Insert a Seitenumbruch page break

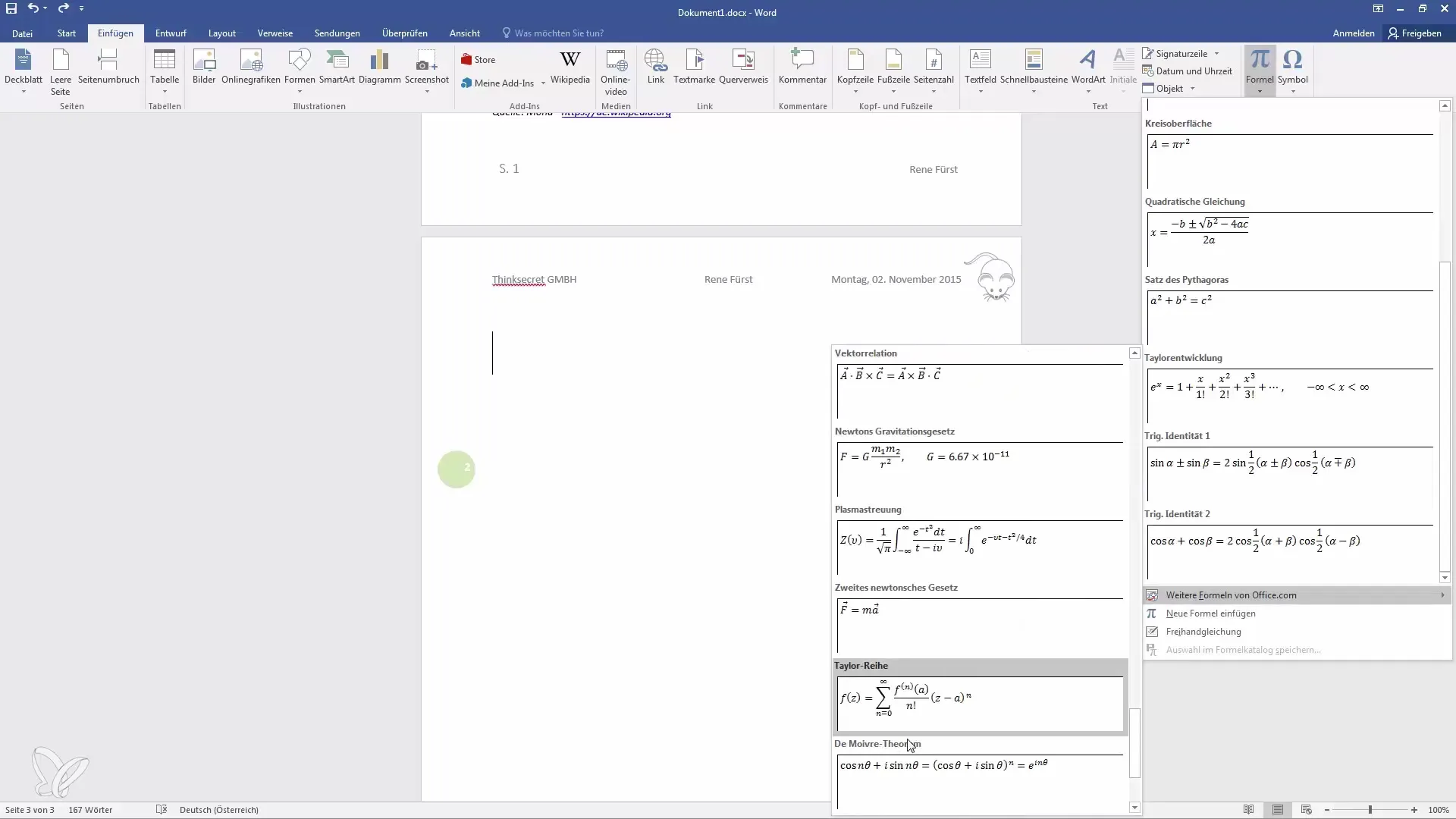click(108, 67)
